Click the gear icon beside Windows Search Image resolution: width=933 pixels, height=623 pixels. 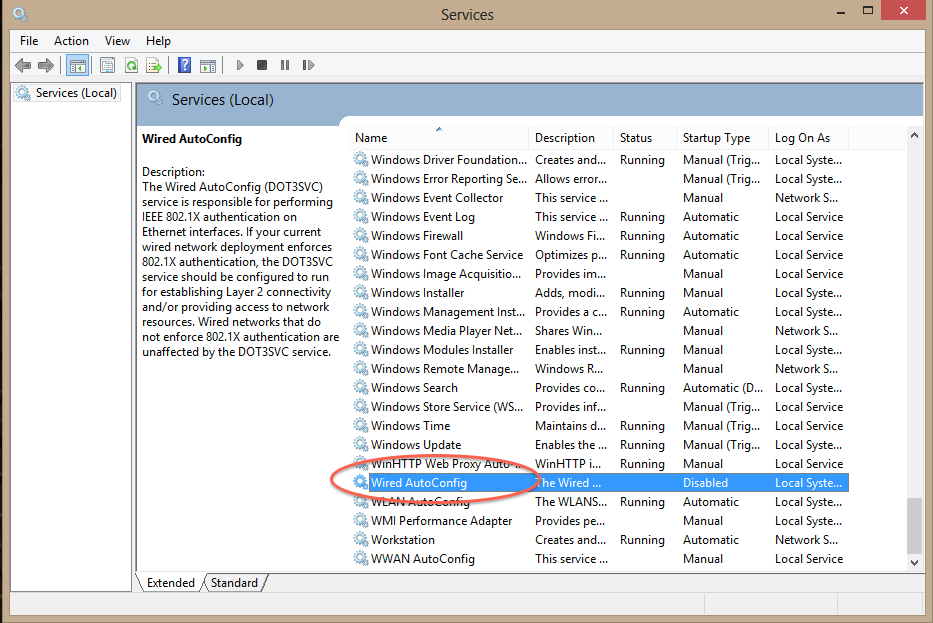coord(361,387)
